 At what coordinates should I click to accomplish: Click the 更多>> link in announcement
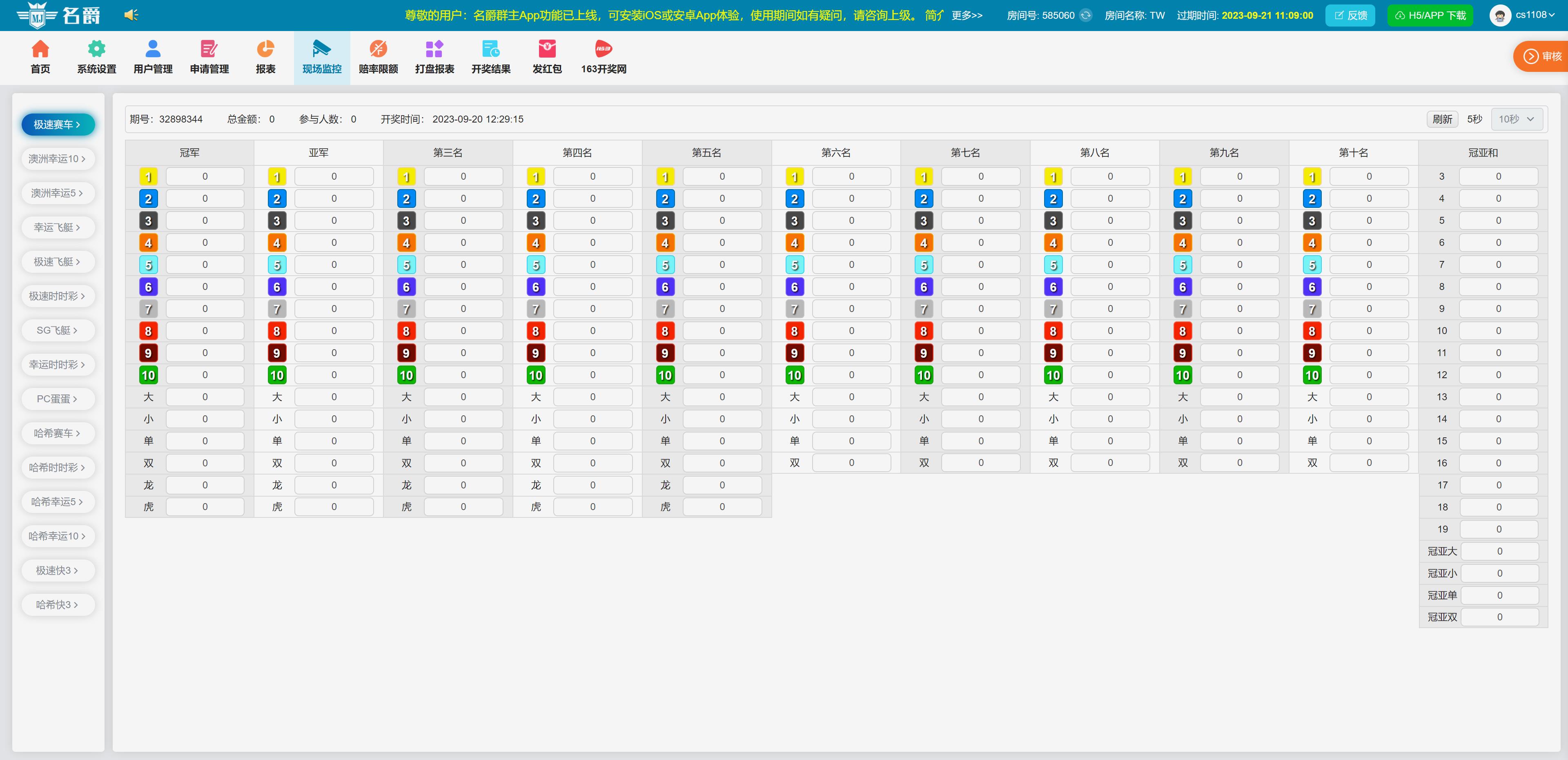tap(967, 15)
